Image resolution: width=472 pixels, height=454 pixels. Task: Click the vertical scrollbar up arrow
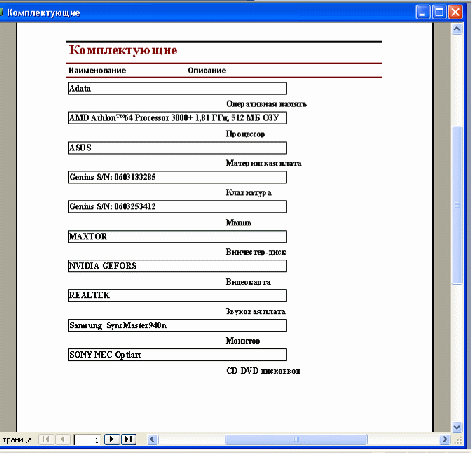pyautogui.click(x=457, y=29)
